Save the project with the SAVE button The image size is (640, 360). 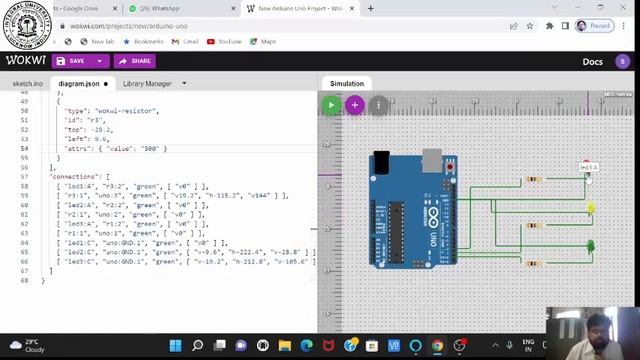(x=71, y=61)
